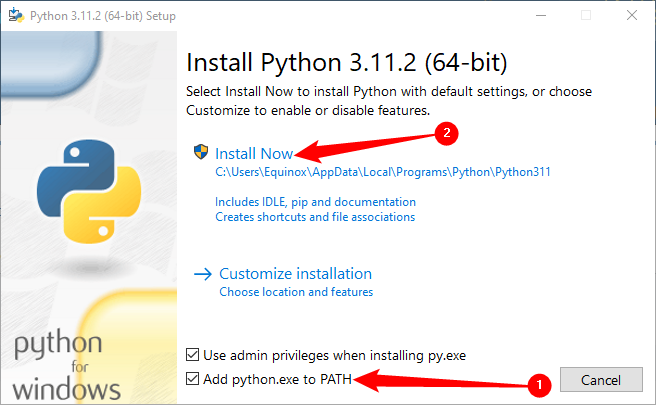Screen dimensions: 656x405
Task: Click the Python311 install path text
Action: (383, 172)
